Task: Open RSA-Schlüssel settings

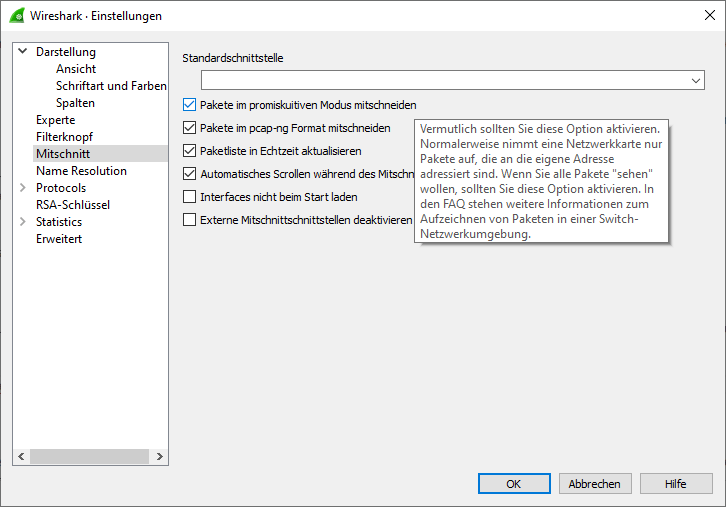Action: coord(73,205)
